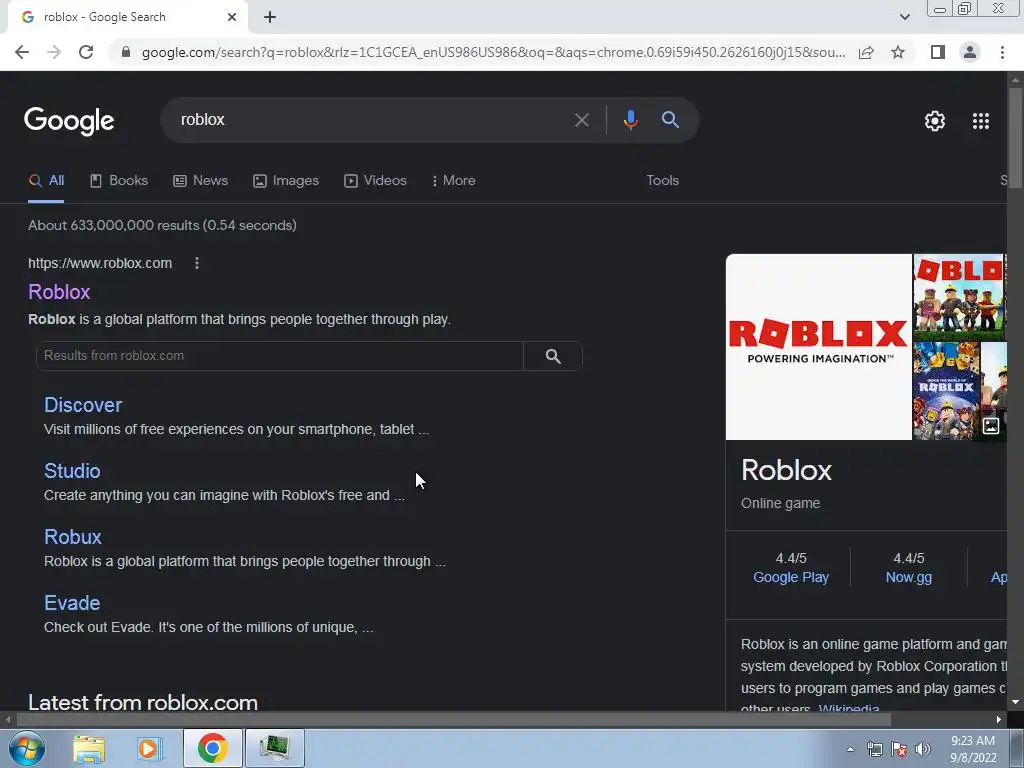Open search Tools options
This screenshot has width=1024, height=768.
(x=662, y=181)
